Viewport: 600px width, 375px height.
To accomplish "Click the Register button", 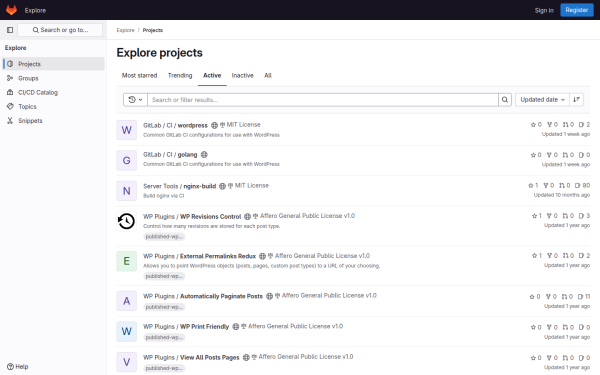I will (x=577, y=10).
